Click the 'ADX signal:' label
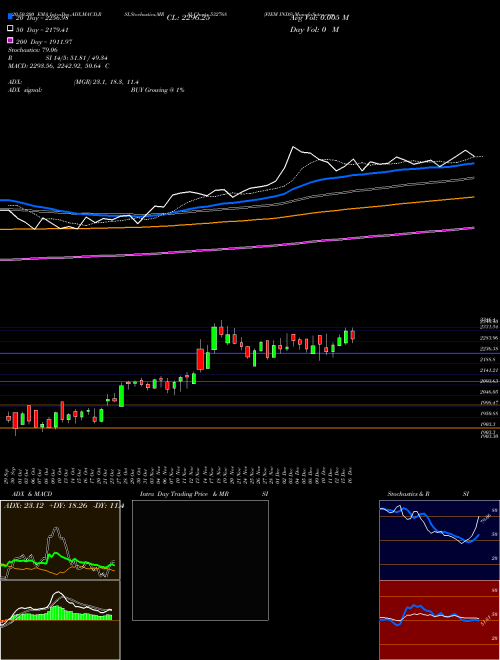The width and height of the screenshot is (500, 660). click(25, 90)
